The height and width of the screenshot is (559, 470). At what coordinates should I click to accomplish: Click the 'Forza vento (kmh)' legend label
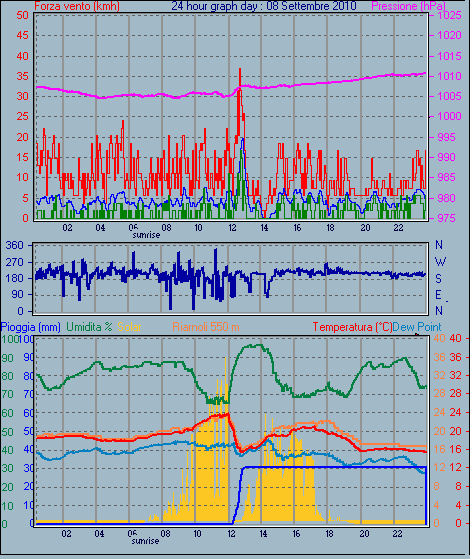tap(77, 6)
